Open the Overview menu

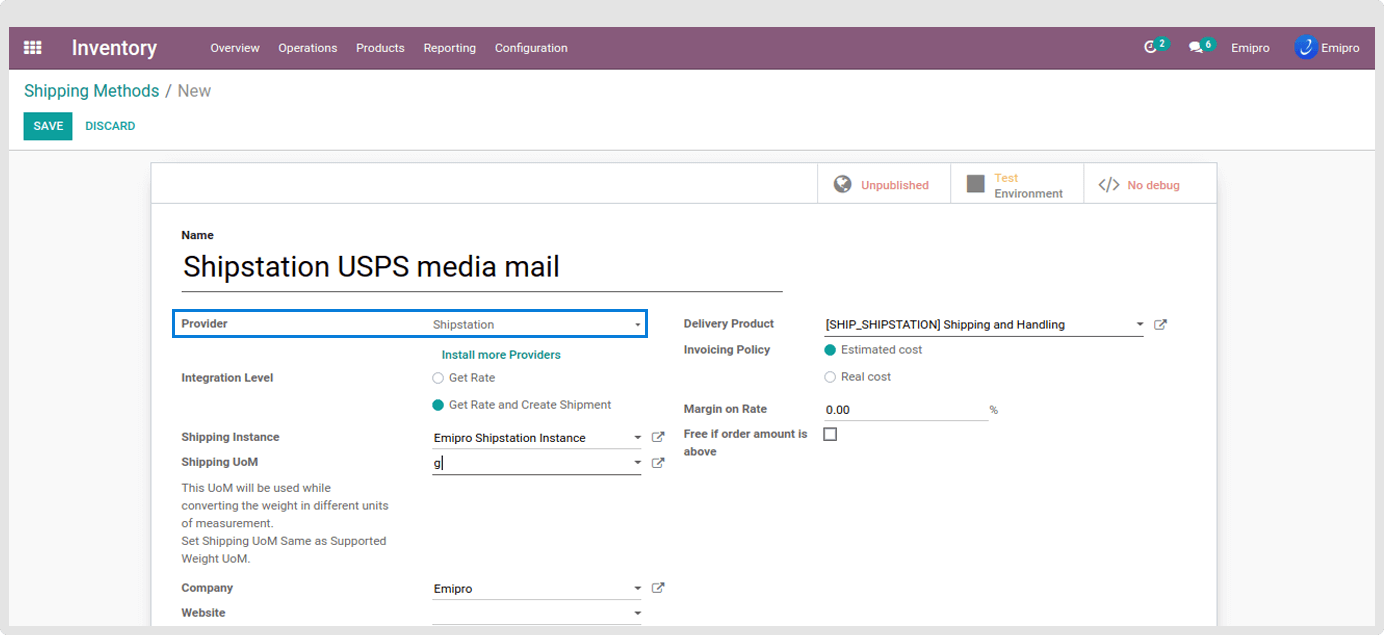(x=235, y=48)
